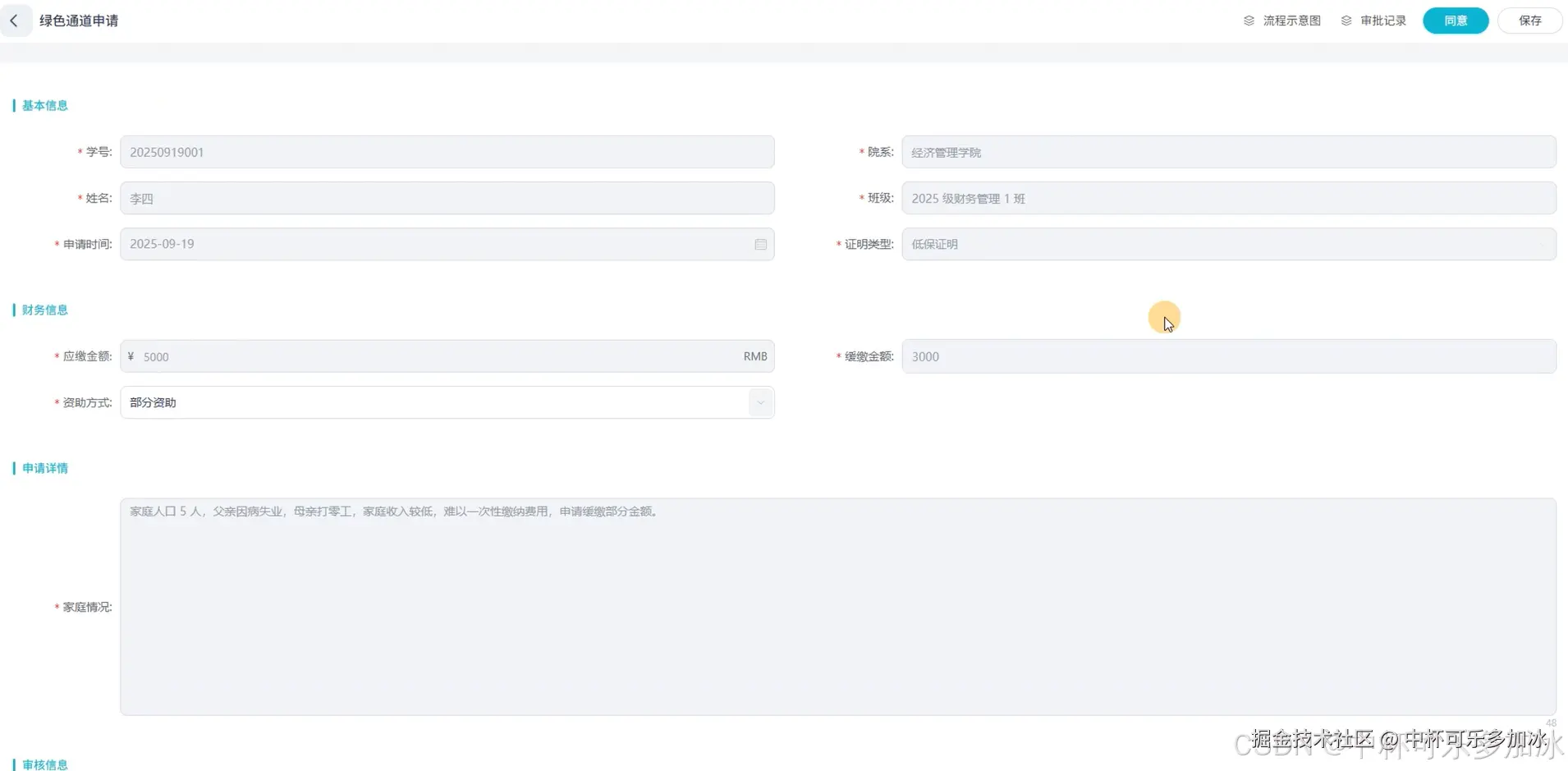Open the calendar icon in 申请时间 field

point(760,245)
